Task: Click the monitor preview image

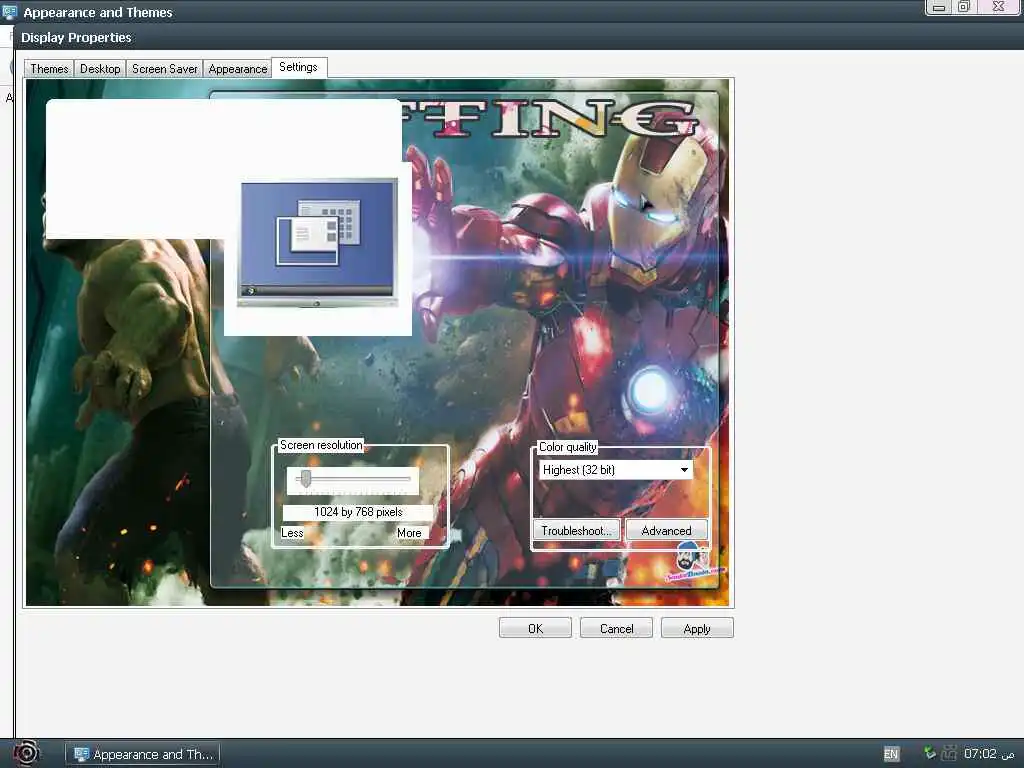Action: click(x=319, y=244)
